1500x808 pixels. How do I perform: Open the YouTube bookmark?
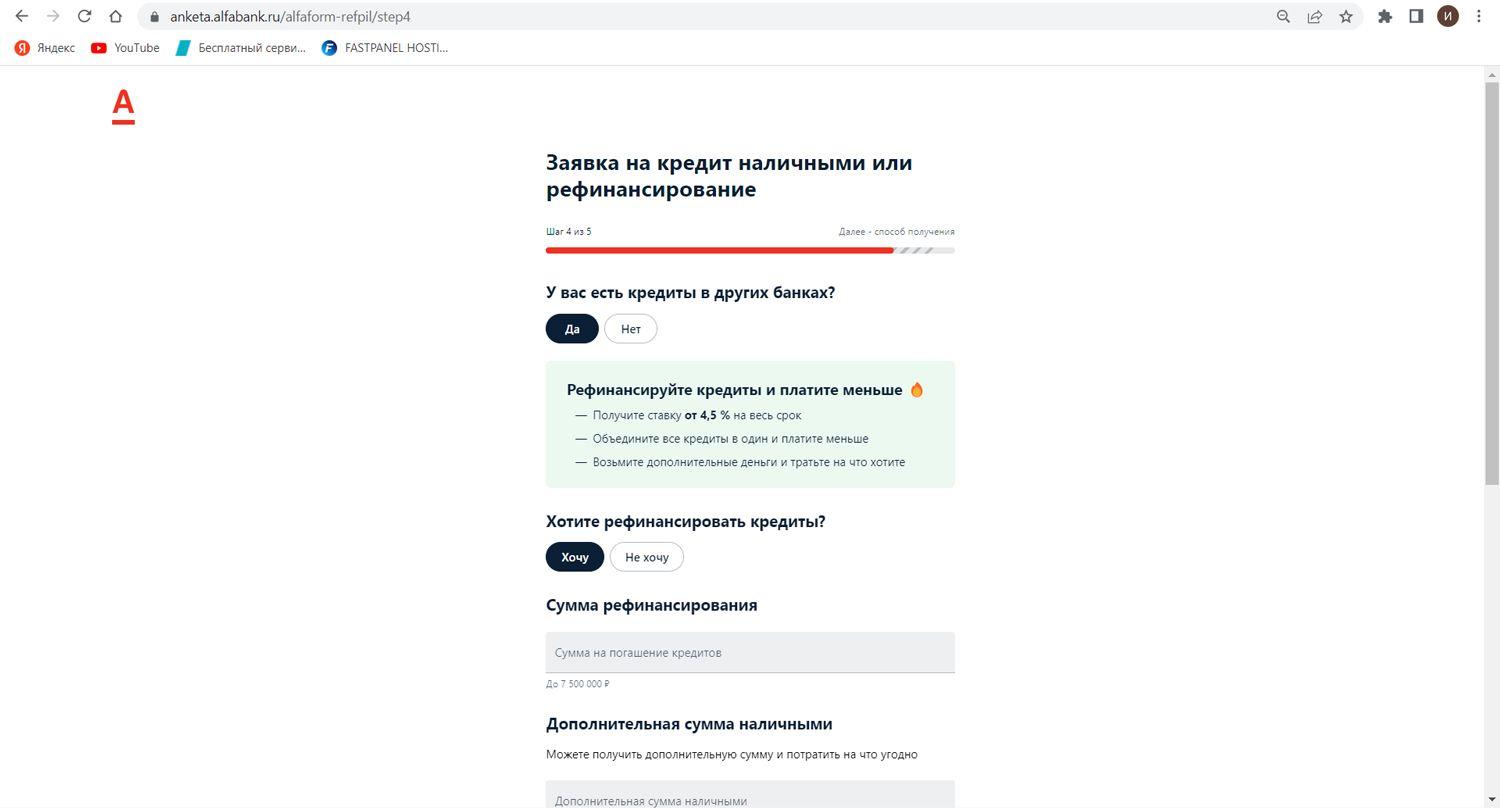(x=124, y=47)
